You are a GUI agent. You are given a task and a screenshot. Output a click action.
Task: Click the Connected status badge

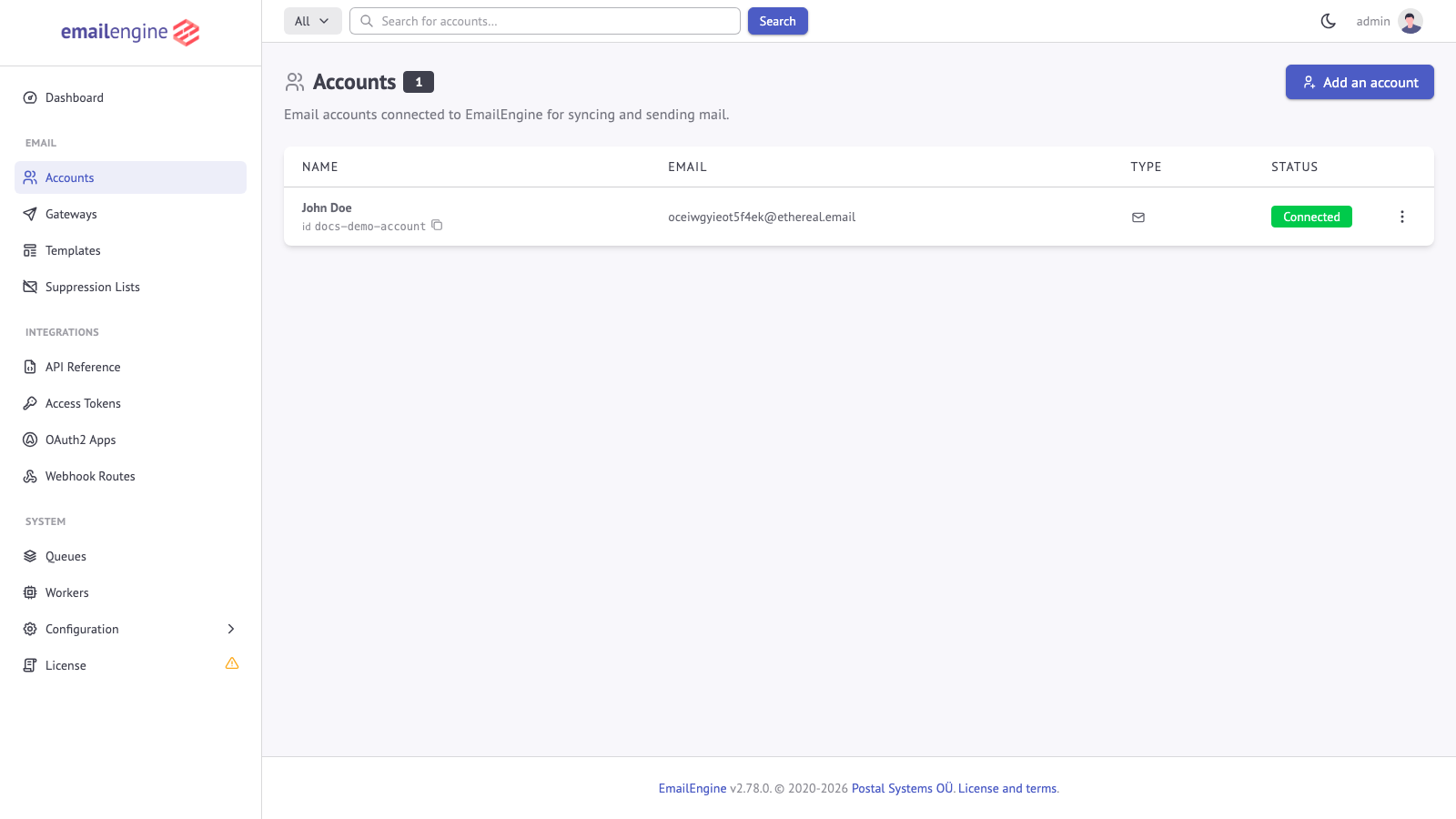pos(1311,217)
